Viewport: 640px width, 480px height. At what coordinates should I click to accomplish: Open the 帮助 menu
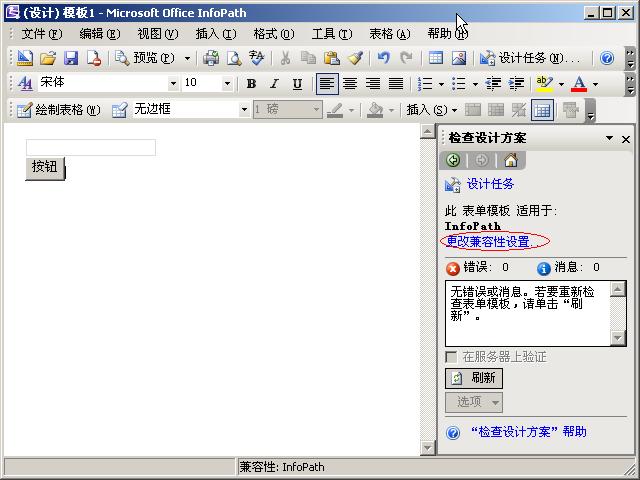click(x=447, y=33)
